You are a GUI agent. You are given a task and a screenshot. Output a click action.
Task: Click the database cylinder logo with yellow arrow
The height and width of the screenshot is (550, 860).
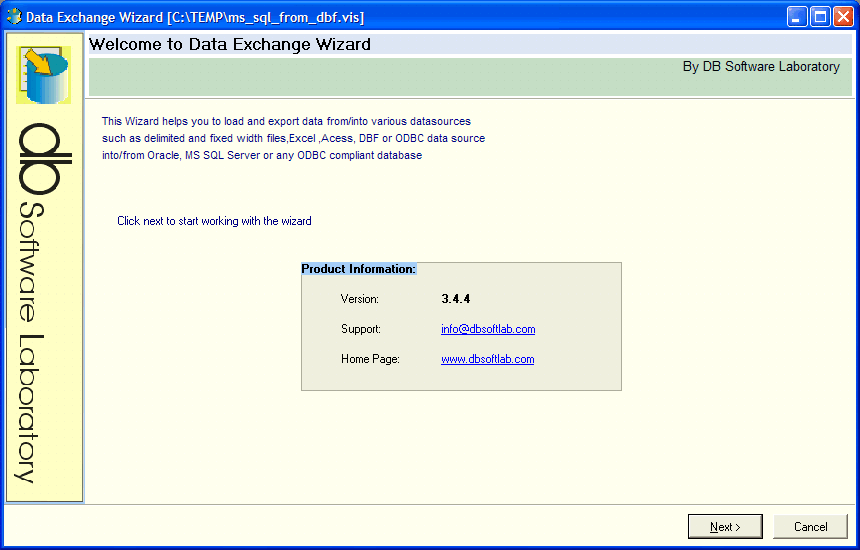pyautogui.click(x=43, y=75)
